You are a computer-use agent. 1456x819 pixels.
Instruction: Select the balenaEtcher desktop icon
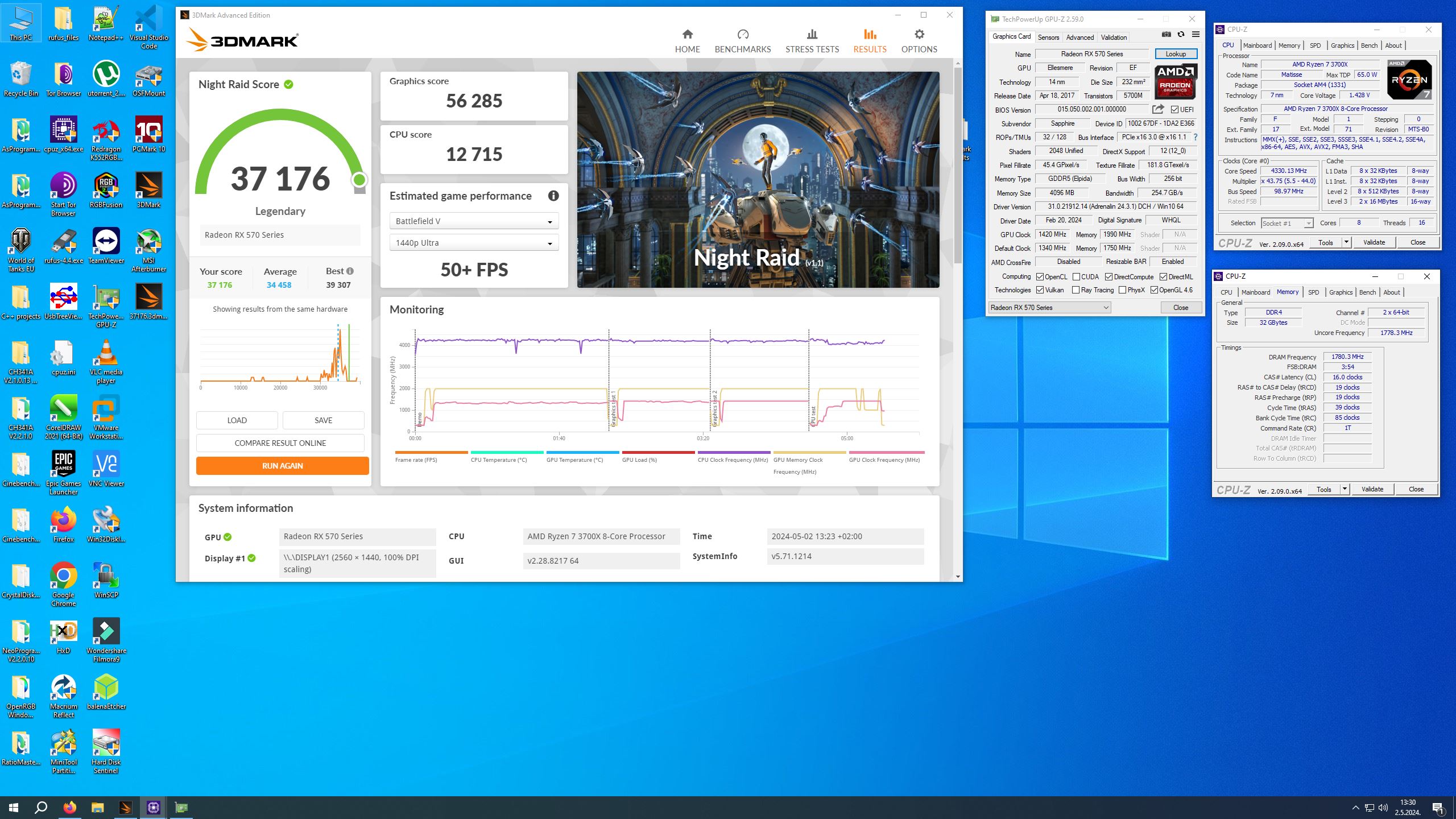pos(106,692)
